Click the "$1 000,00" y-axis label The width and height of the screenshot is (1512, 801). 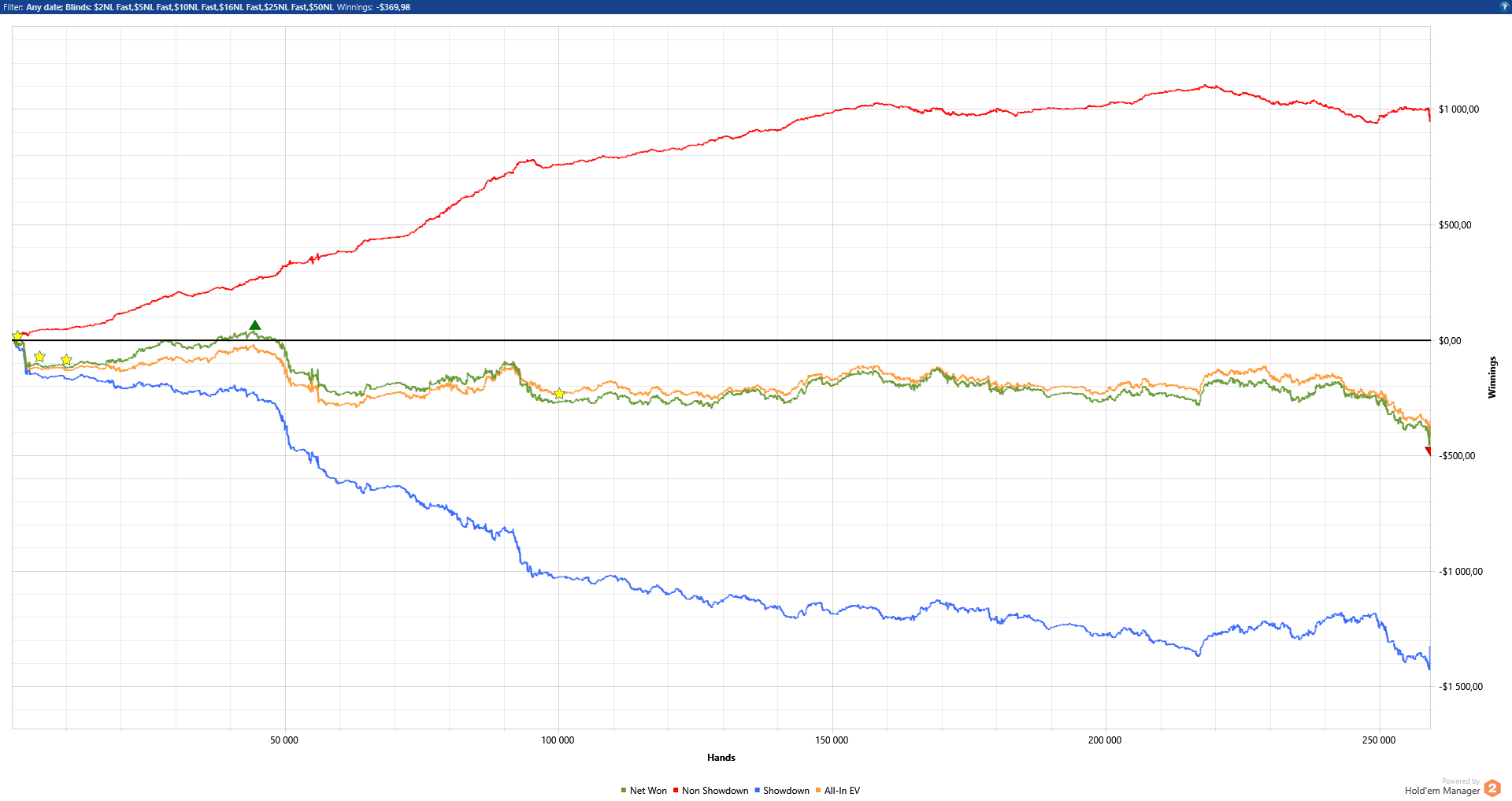1458,109
